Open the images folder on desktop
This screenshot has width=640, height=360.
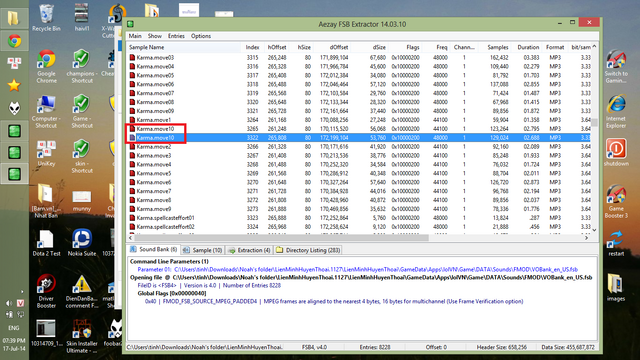[x=616, y=287]
